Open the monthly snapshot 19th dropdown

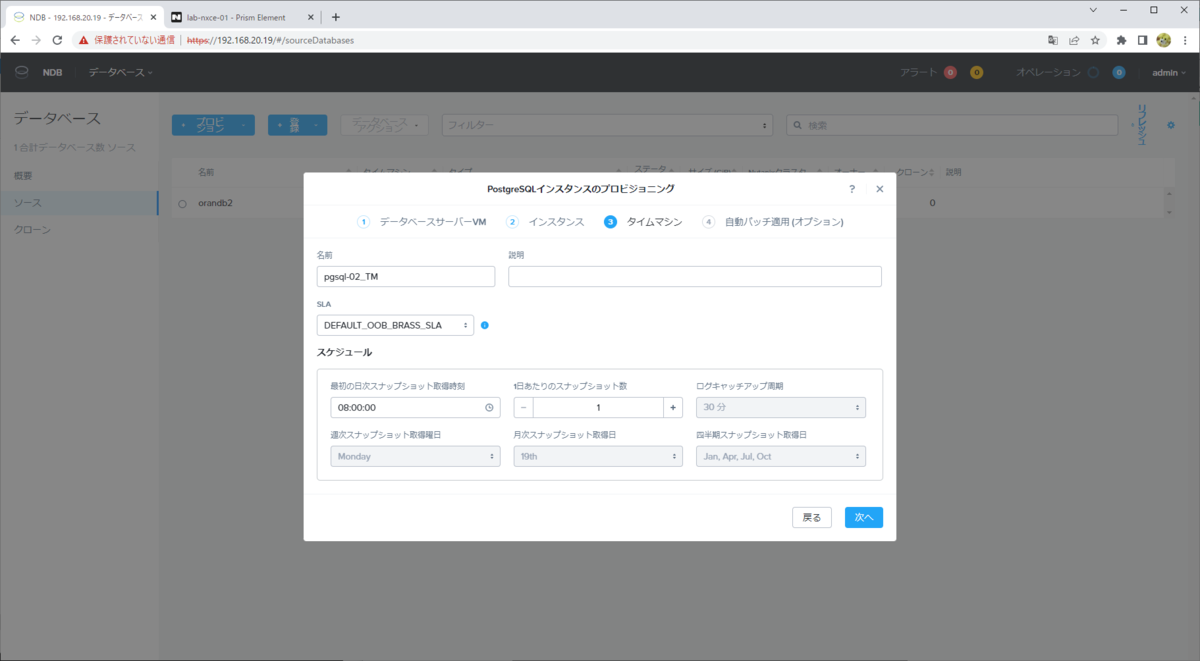point(598,456)
